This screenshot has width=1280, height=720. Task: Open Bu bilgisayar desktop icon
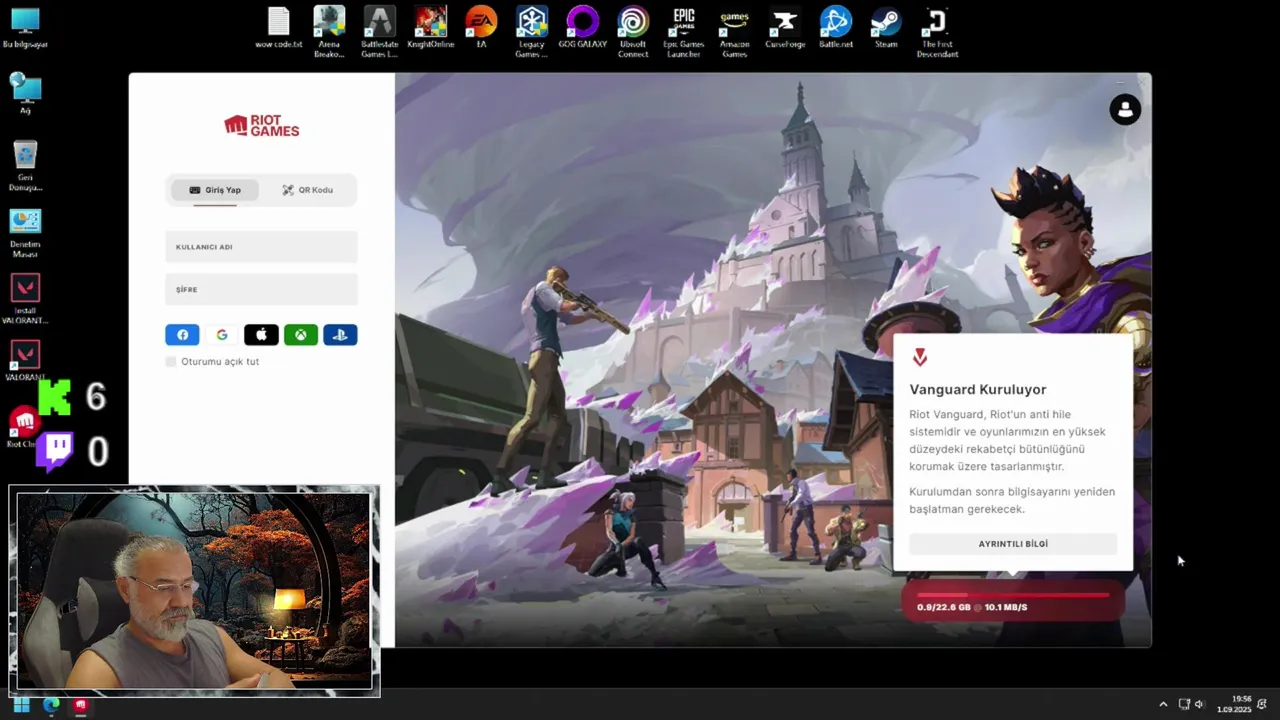click(25, 28)
